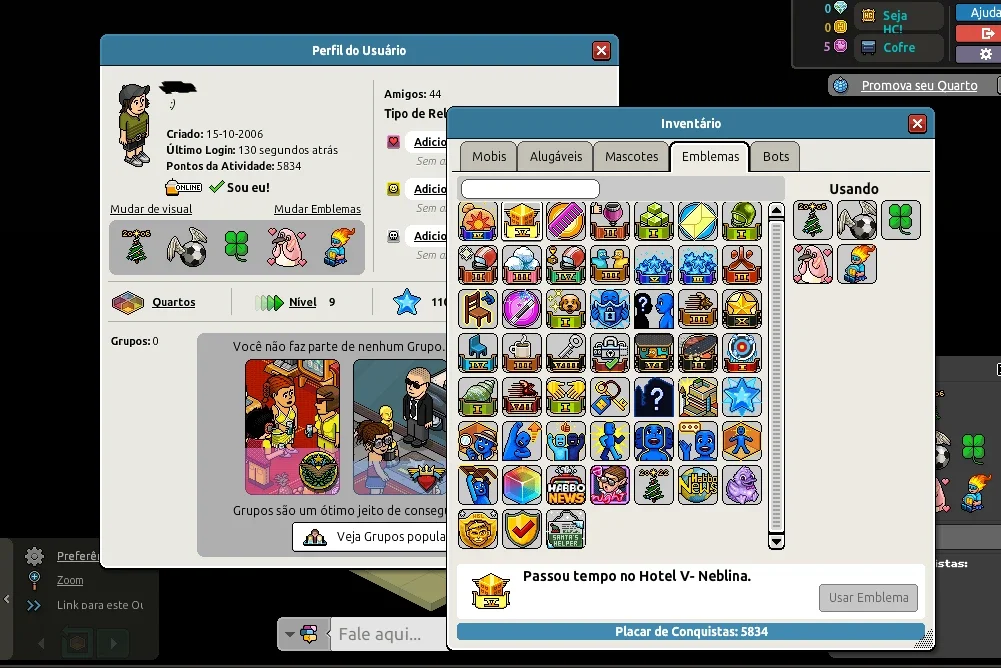This screenshot has height=668, width=1001.
Task: Select the blue chair level IV badge
Action: click(478, 353)
